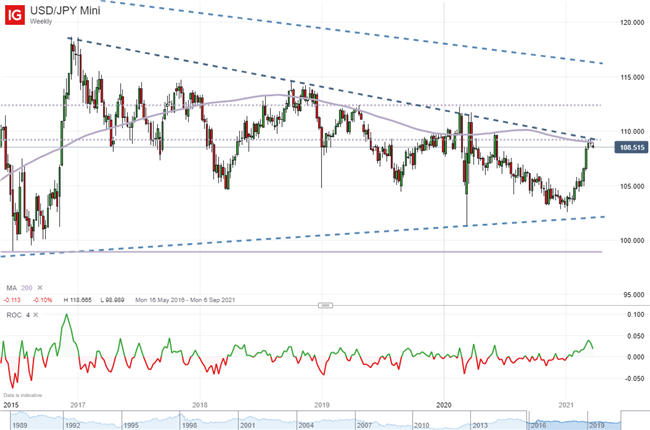Click the 115.000 price axis label
This screenshot has width=650, height=430.
click(633, 77)
